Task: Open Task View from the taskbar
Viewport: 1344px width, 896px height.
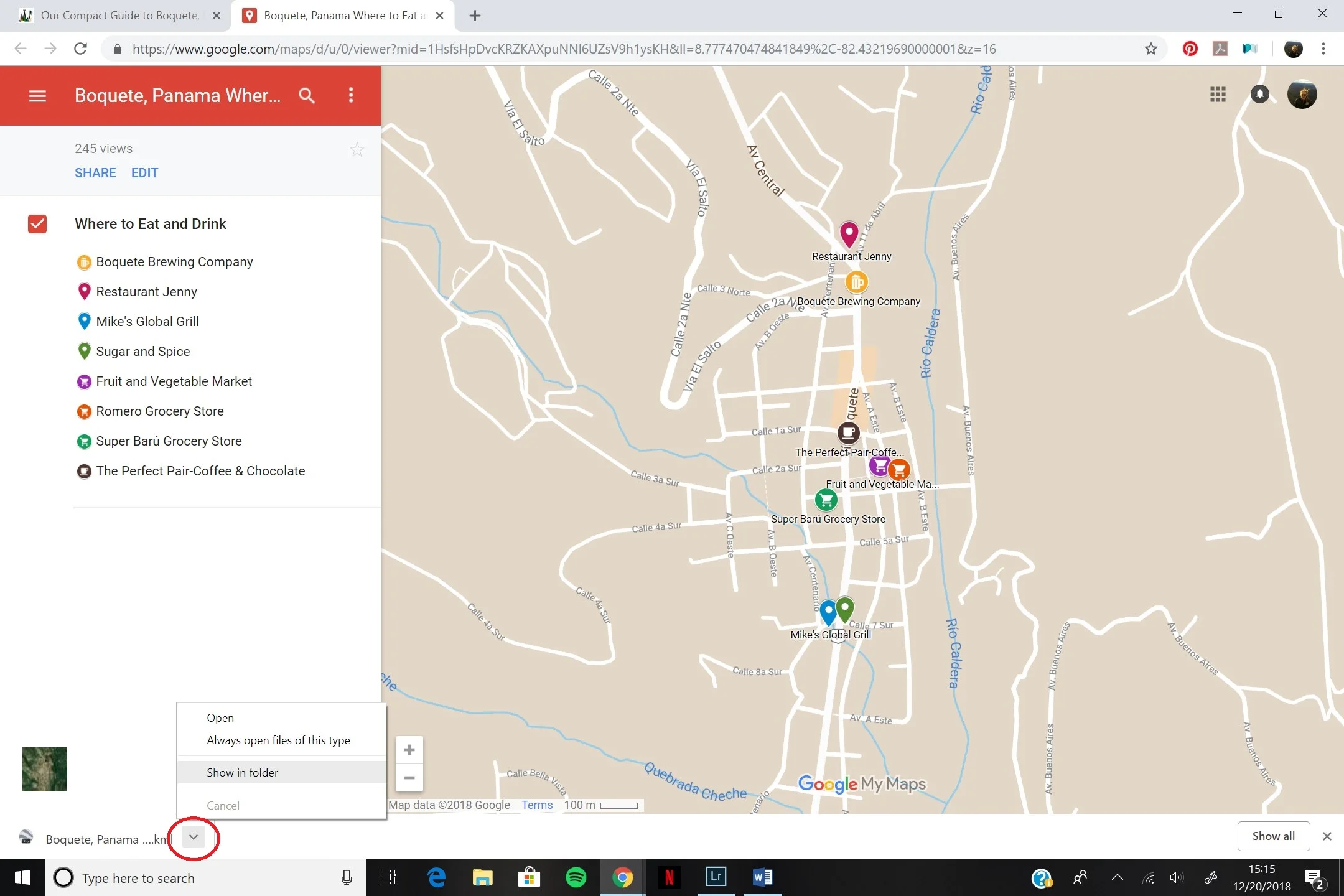Action: click(388, 878)
